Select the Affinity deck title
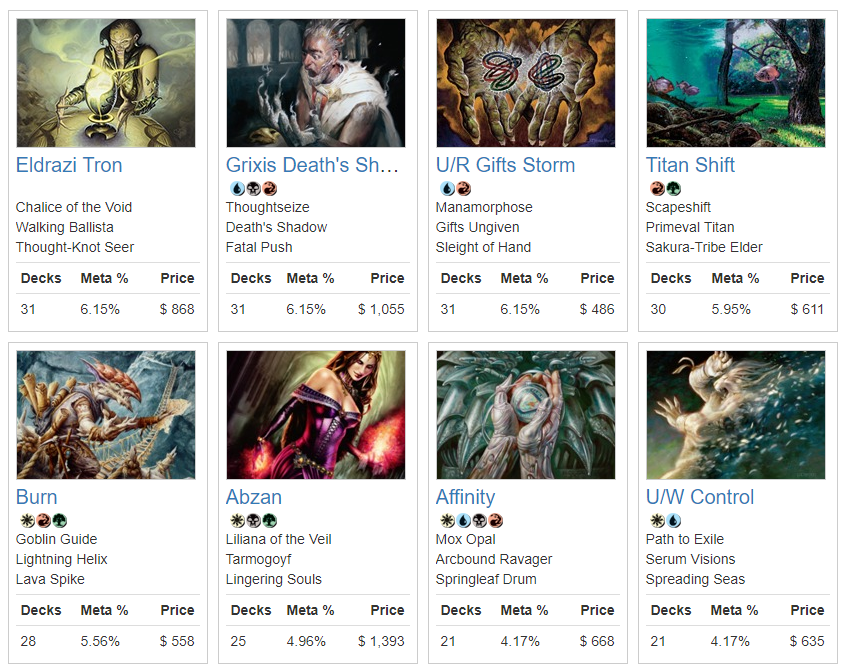The image size is (845, 671). click(465, 497)
